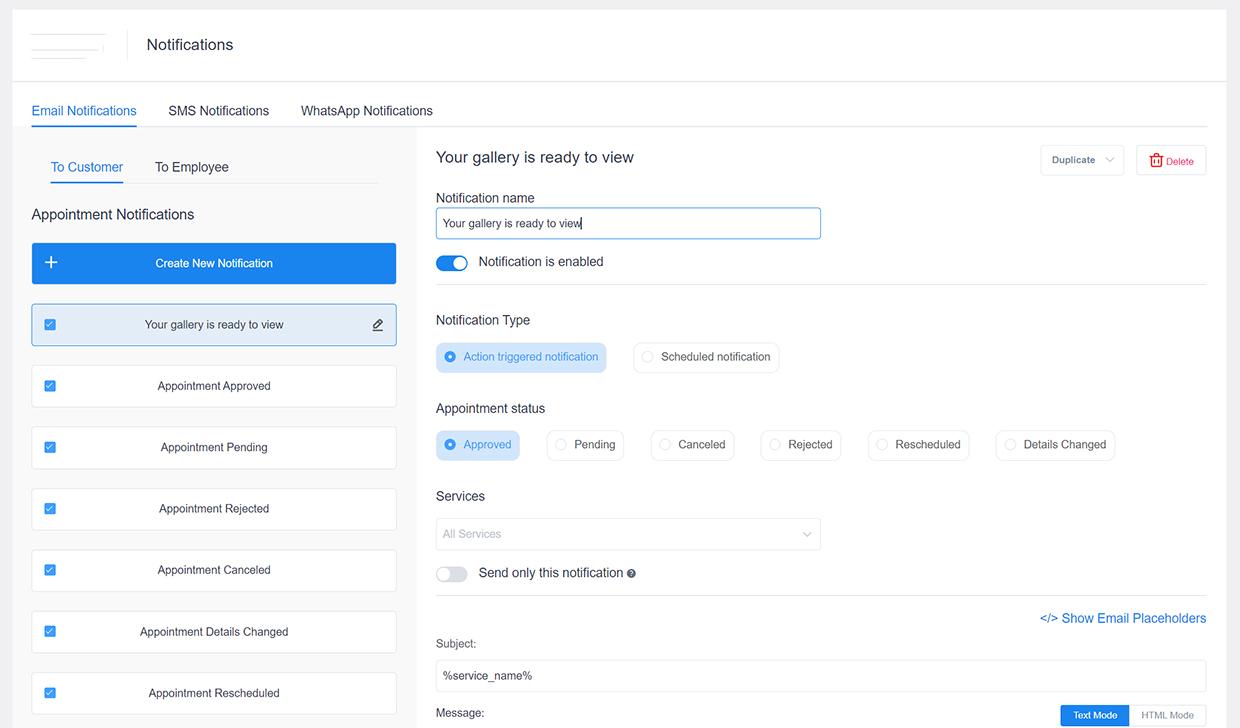
Task: Expand the All Services dropdown
Action: click(628, 534)
